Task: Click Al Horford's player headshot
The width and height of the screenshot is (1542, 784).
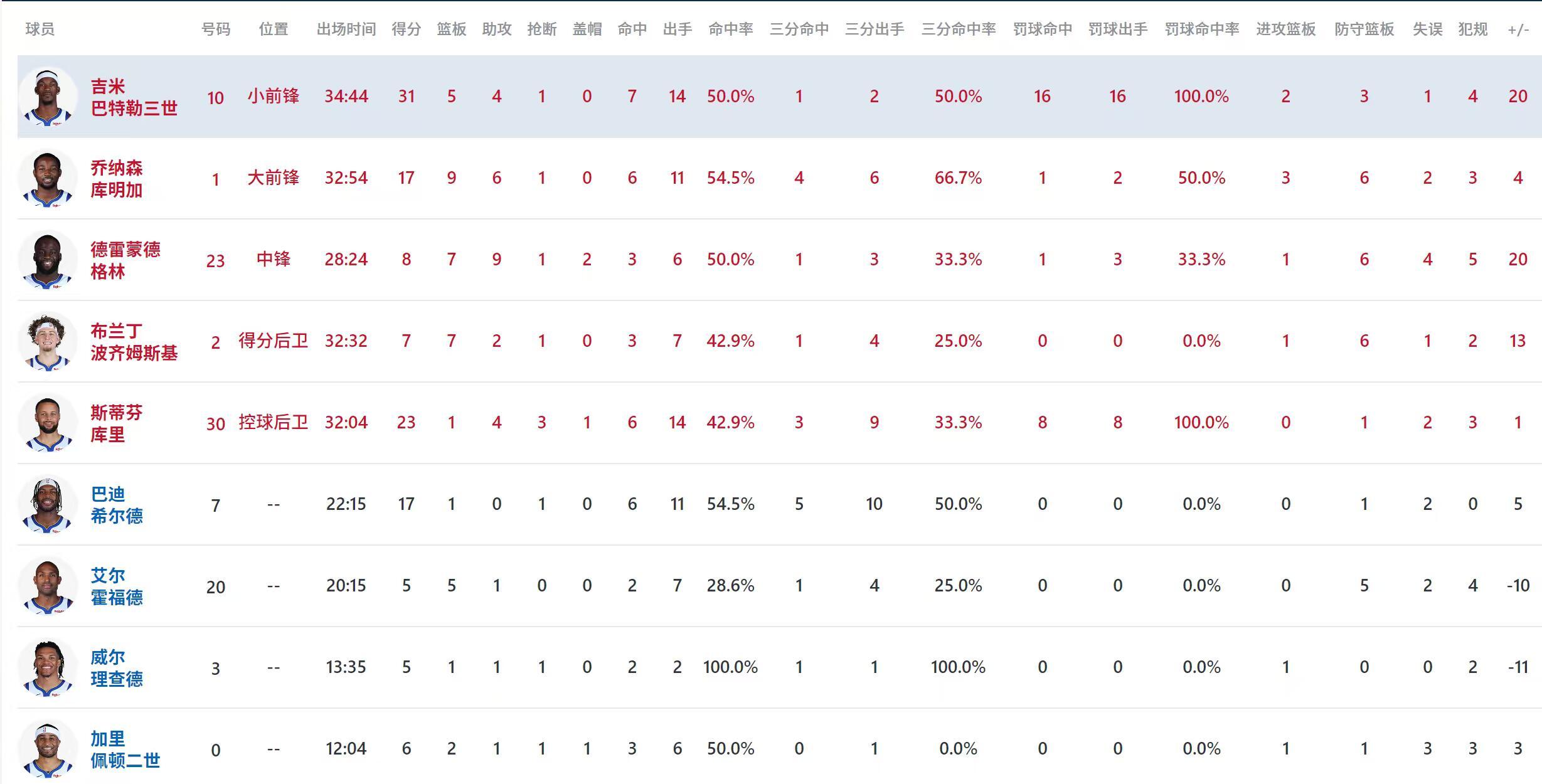Action: point(48,586)
